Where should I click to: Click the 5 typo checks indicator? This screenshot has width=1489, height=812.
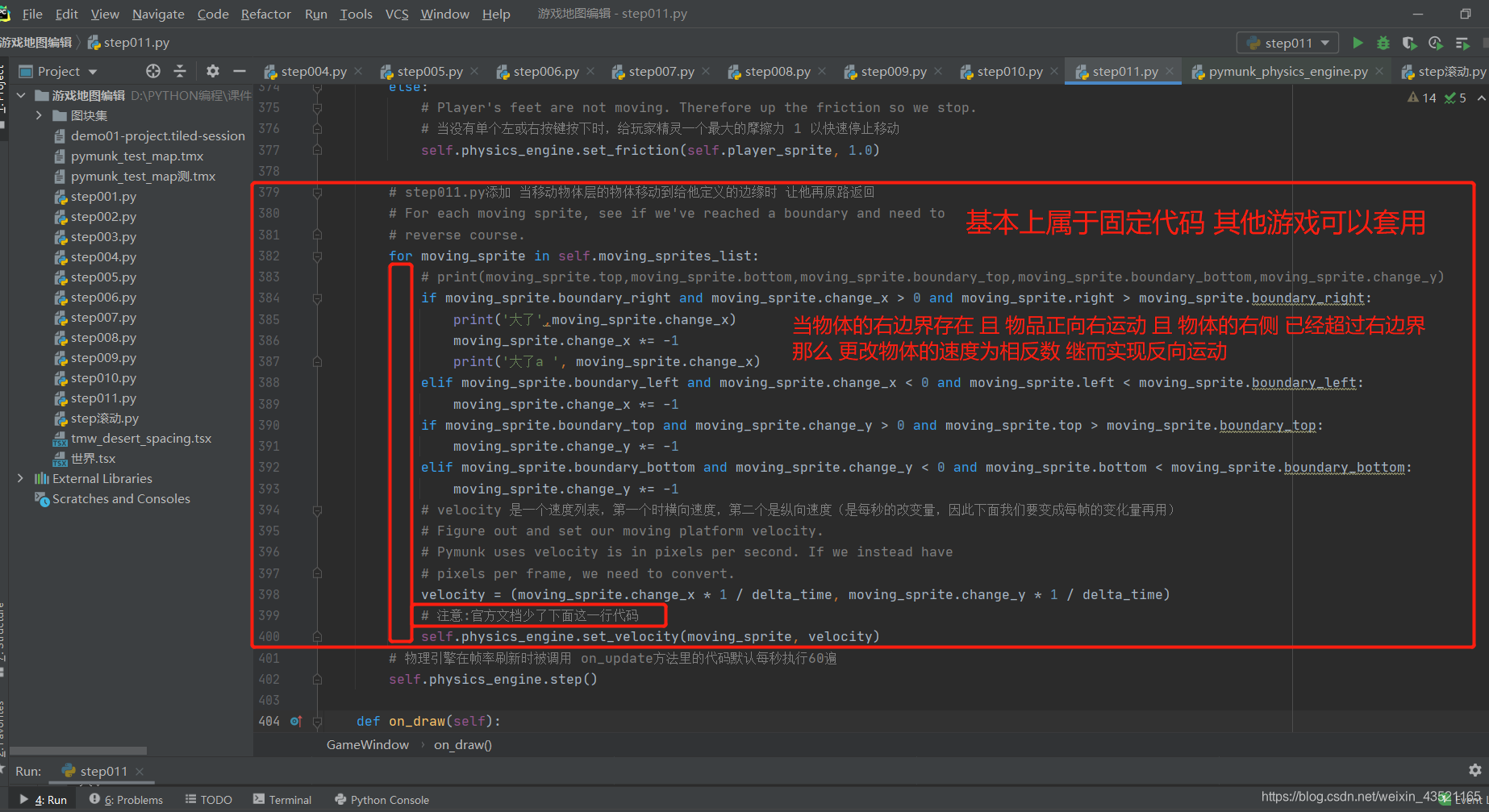pos(1455,98)
